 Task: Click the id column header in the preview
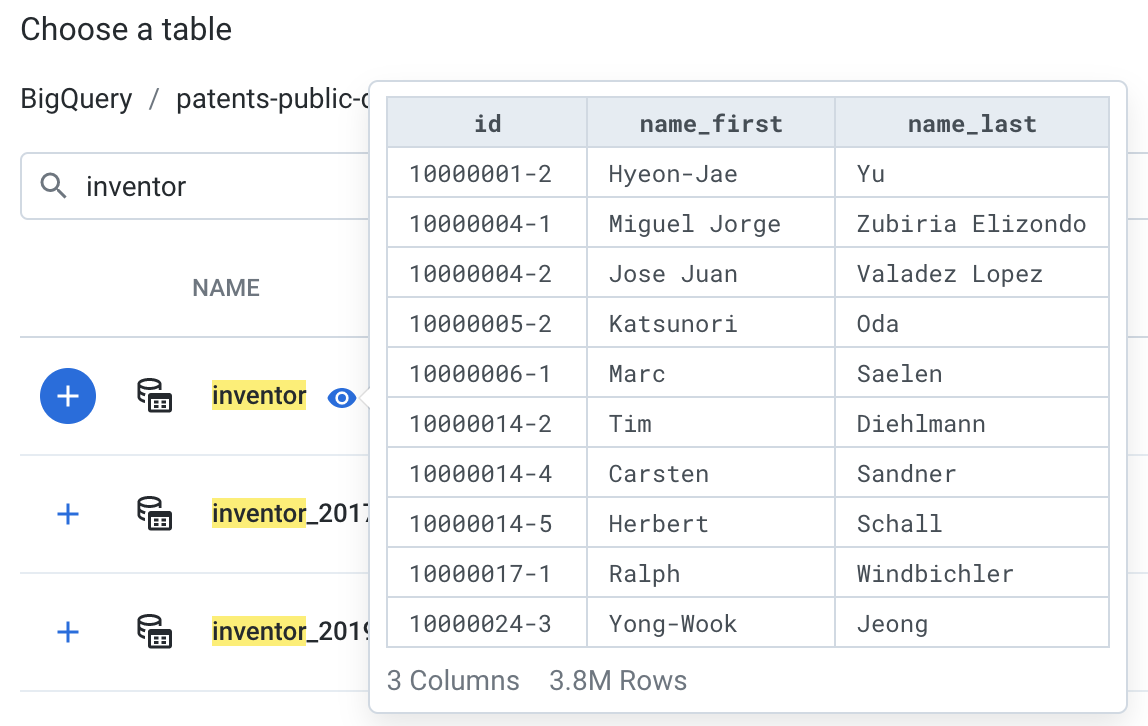coord(486,122)
